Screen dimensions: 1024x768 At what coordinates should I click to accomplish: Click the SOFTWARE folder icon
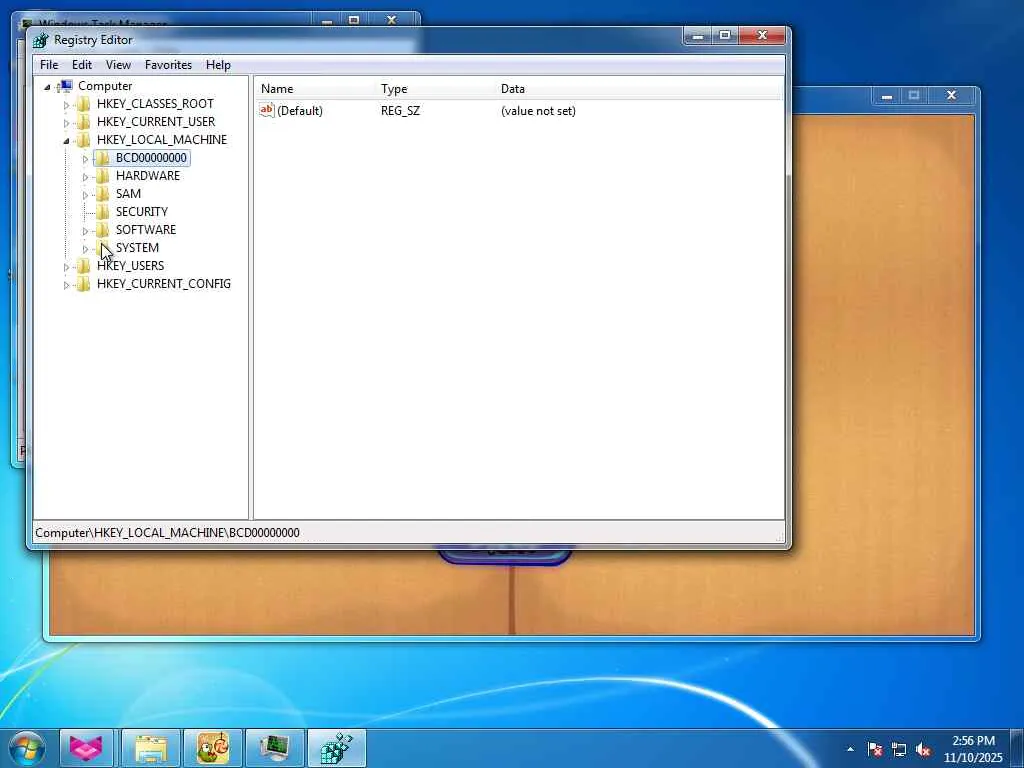coord(103,229)
